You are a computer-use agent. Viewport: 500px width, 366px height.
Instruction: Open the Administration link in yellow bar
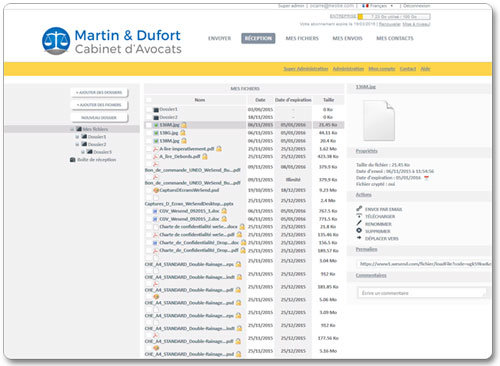click(348, 69)
